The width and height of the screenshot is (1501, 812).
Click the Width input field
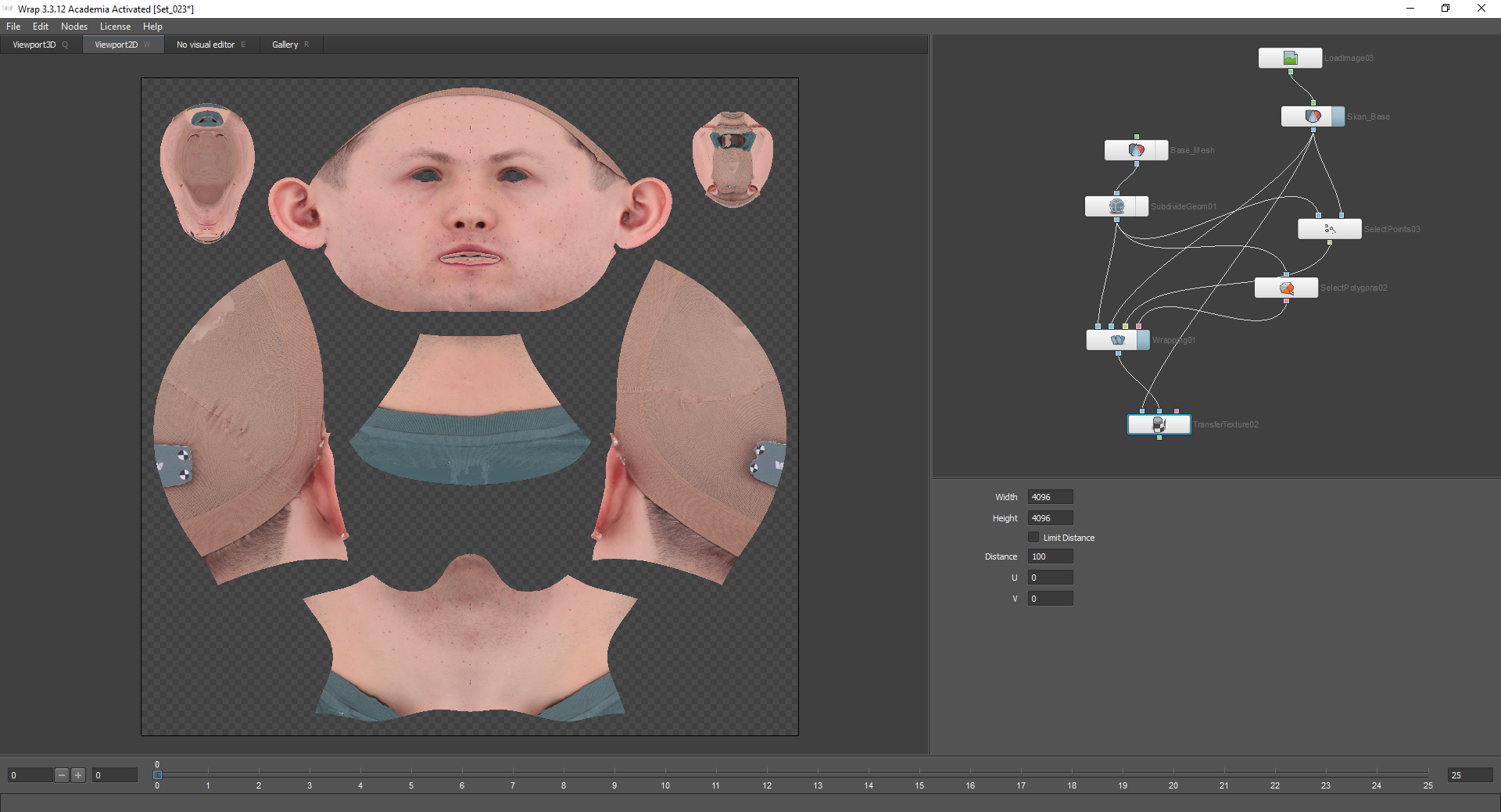click(1050, 497)
